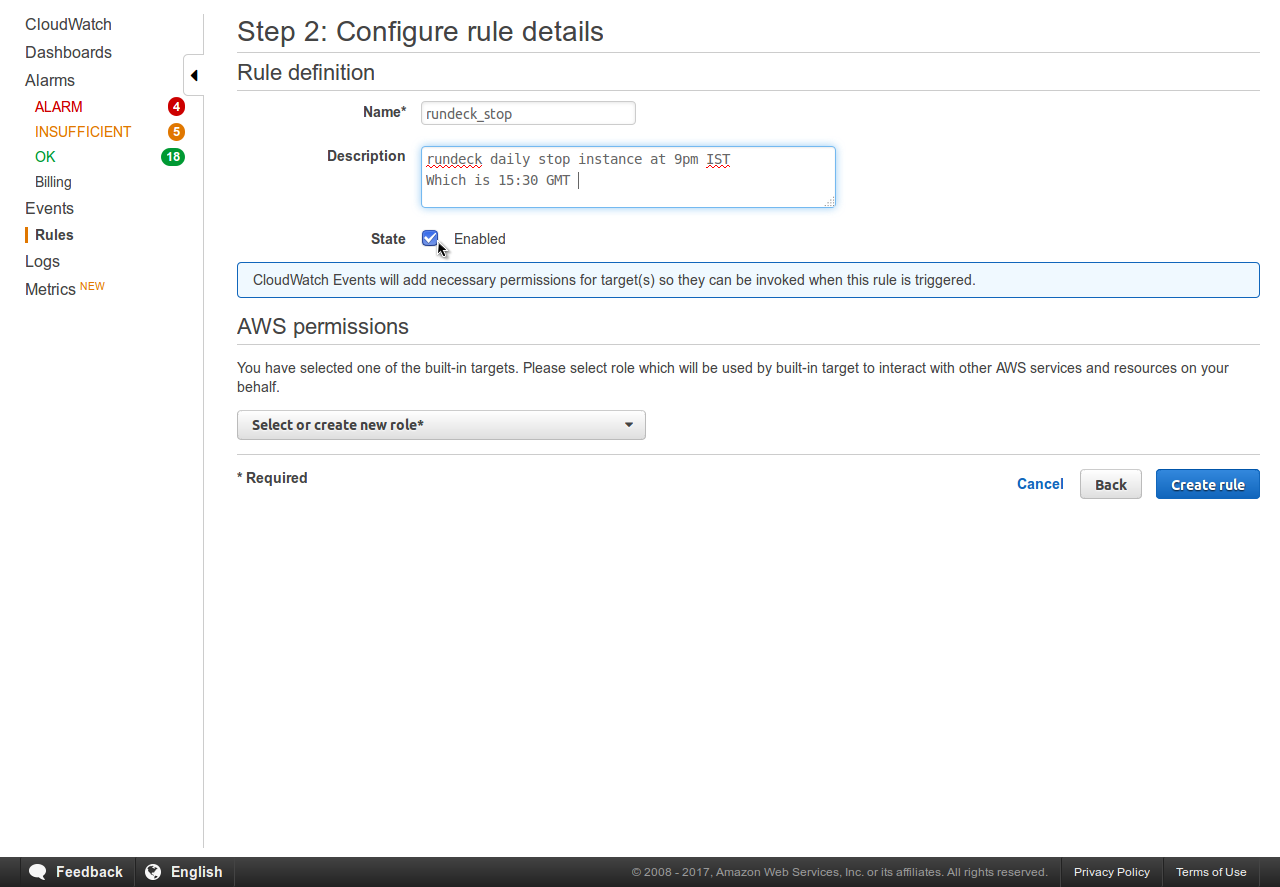Click the Step 2: Configure rule details heading
This screenshot has width=1280, height=887.
point(420,31)
